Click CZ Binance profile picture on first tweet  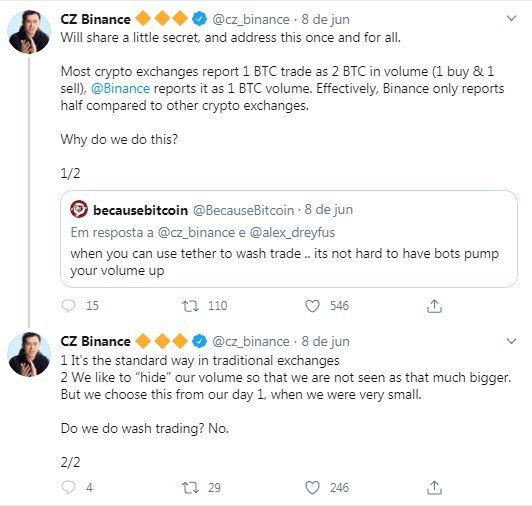[29, 32]
